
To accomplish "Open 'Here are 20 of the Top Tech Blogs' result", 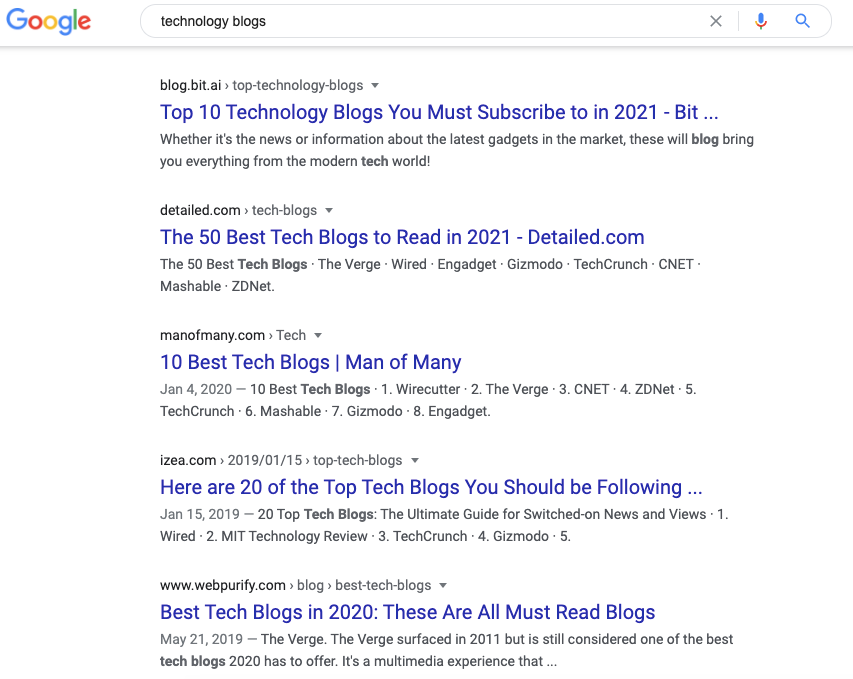I will coord(431,487).
